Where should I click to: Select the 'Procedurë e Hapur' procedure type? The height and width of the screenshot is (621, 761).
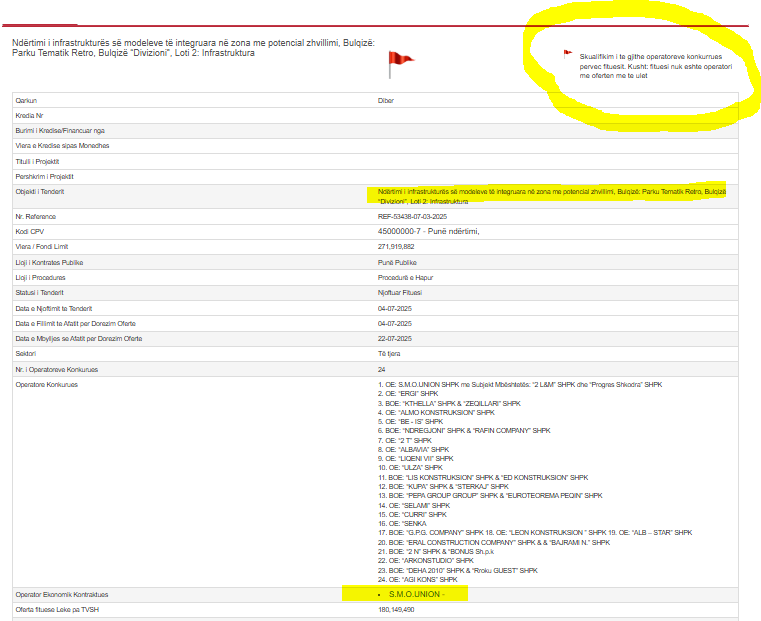[405, 277]
